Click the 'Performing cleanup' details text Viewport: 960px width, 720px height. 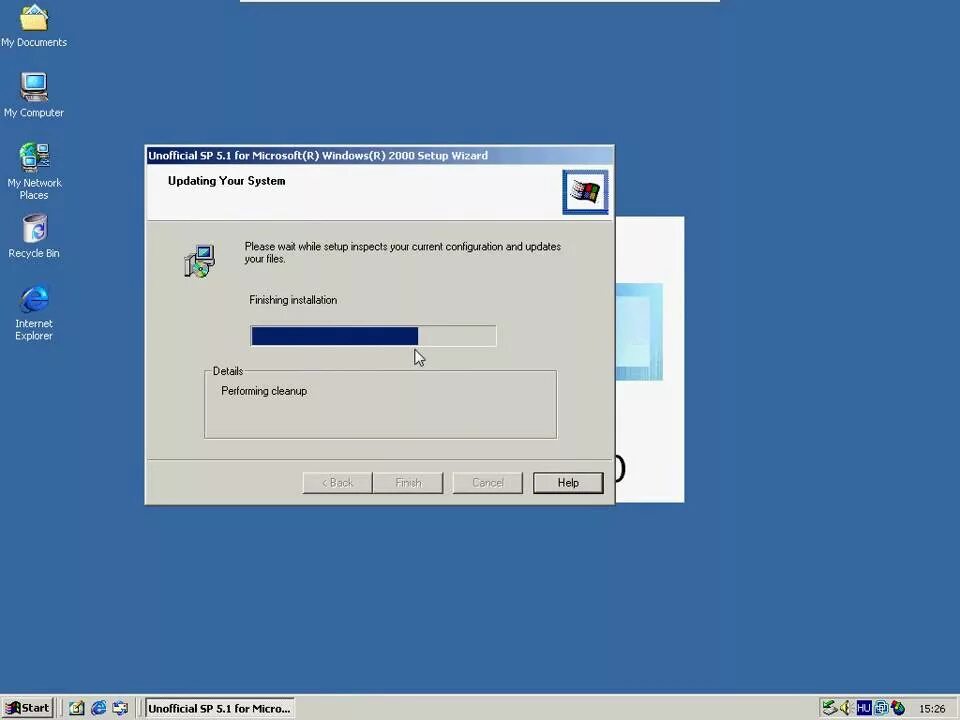pos(264,391)
